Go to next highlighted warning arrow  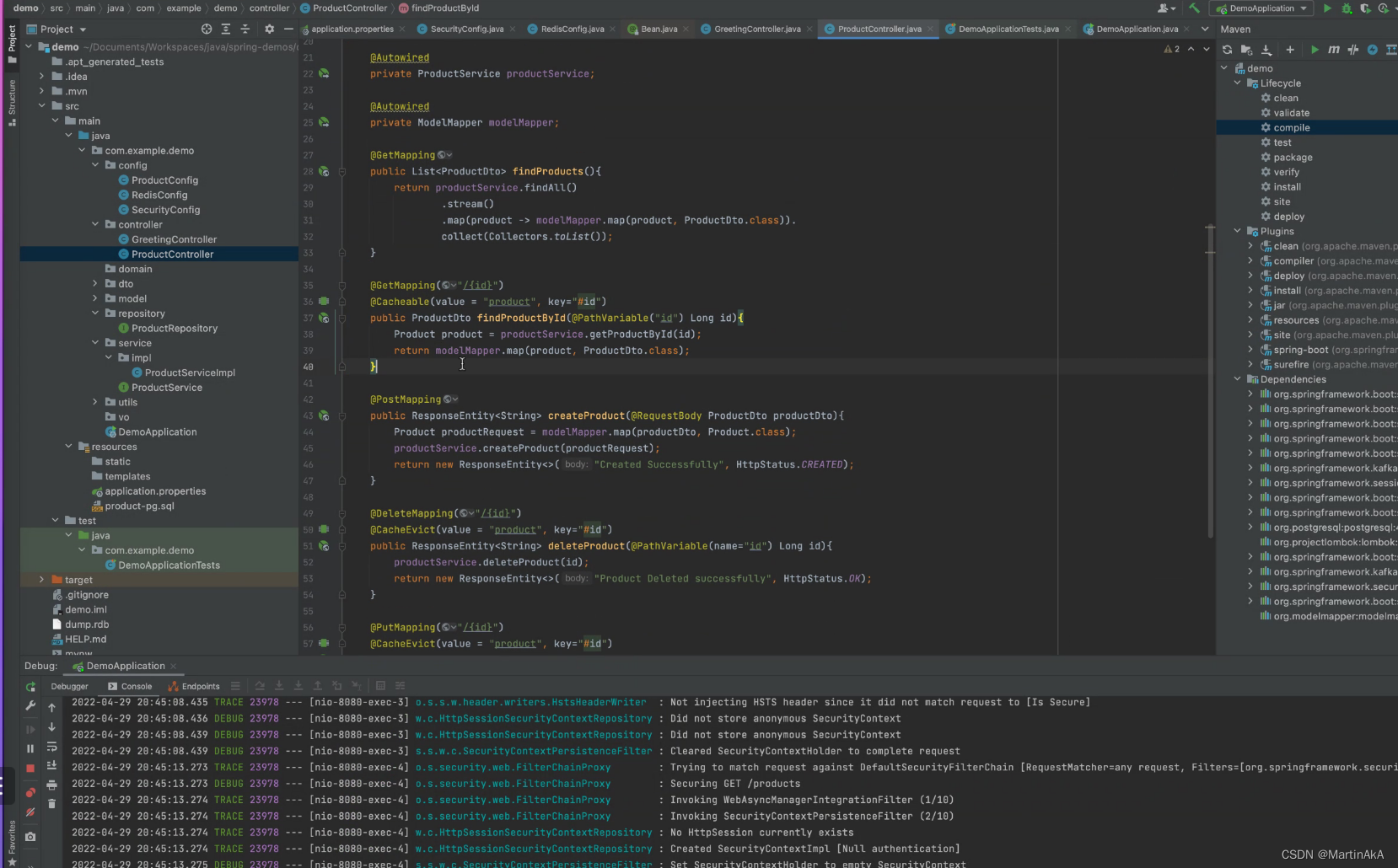click(x=1206, y=50)
